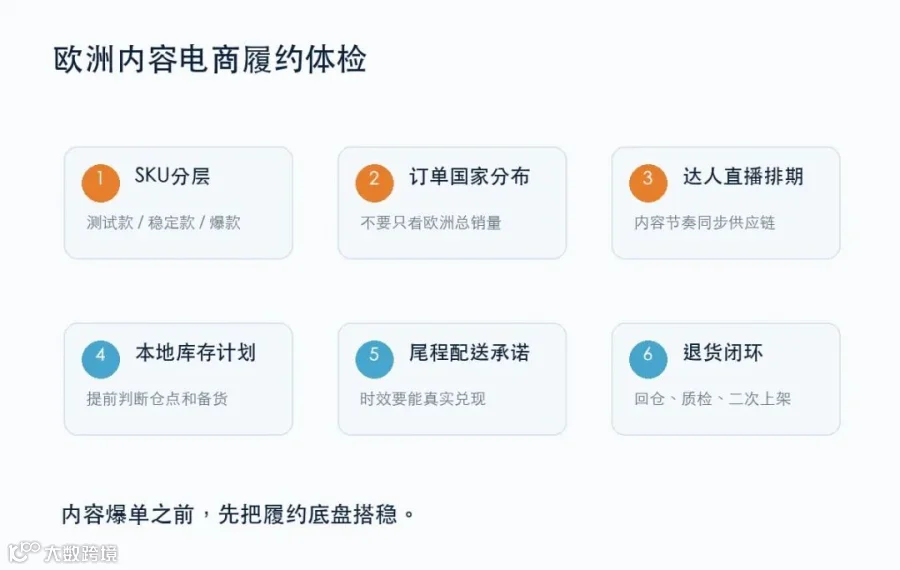Click the blue number 4 circle
The height and width of the screenshot is (570, 900).
[x=100, y=359]
